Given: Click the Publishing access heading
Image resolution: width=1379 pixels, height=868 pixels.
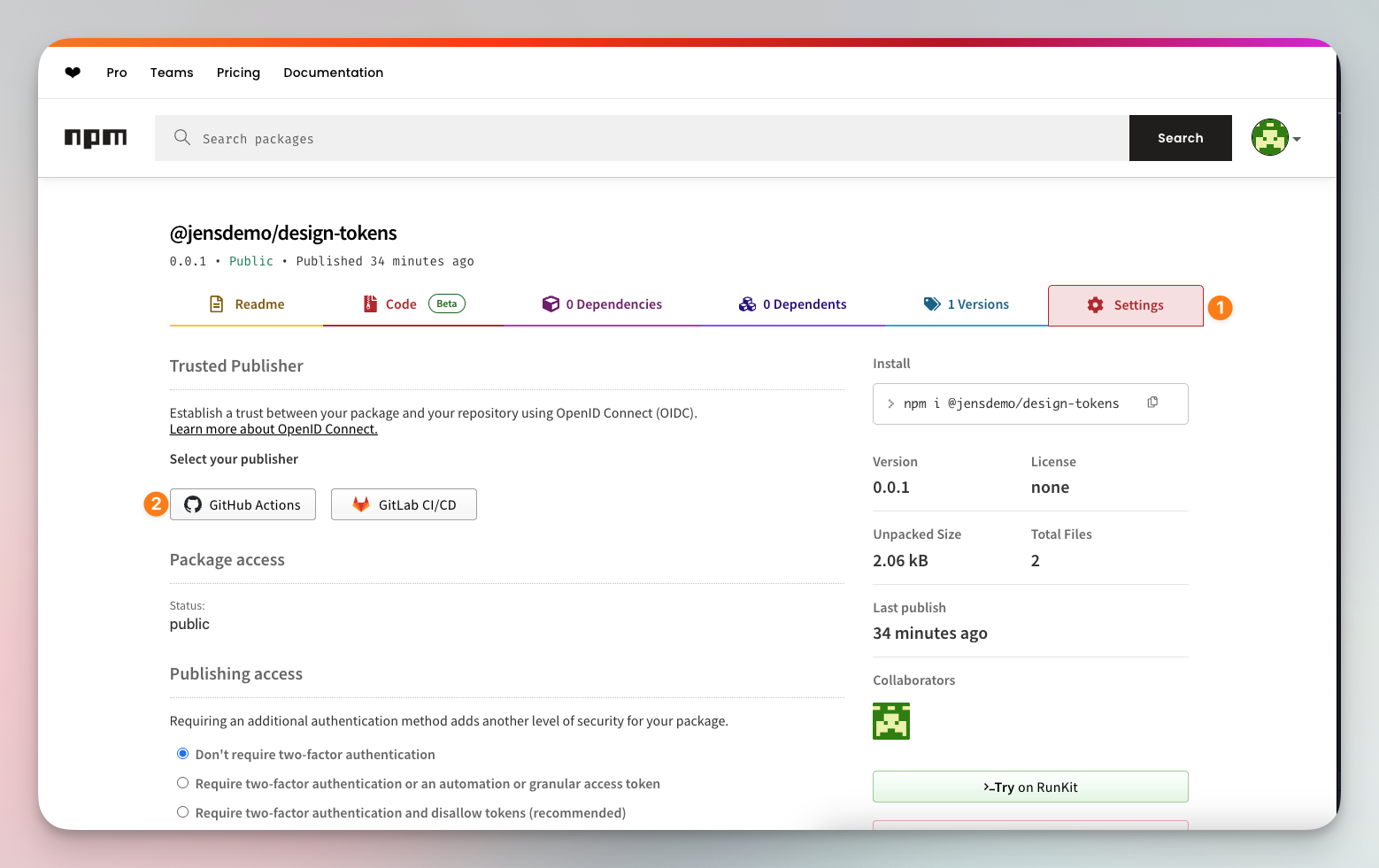Looking at the screenshot, I should point(236,674).
